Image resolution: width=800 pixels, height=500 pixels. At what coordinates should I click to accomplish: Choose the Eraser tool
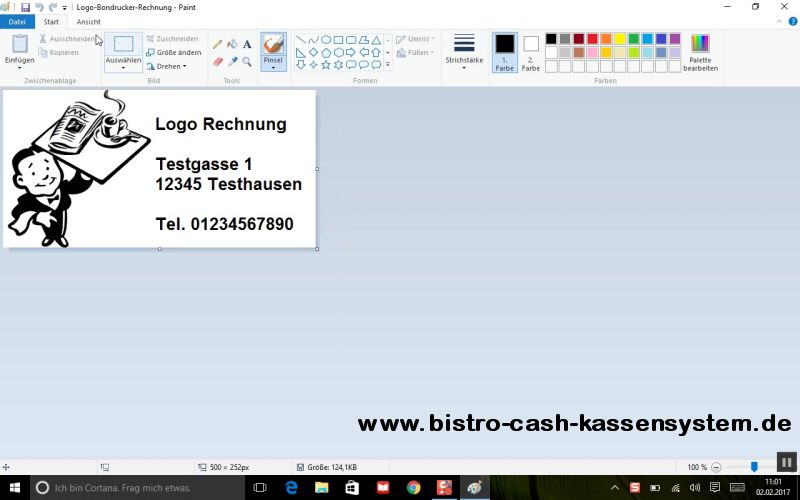point(218,61)
